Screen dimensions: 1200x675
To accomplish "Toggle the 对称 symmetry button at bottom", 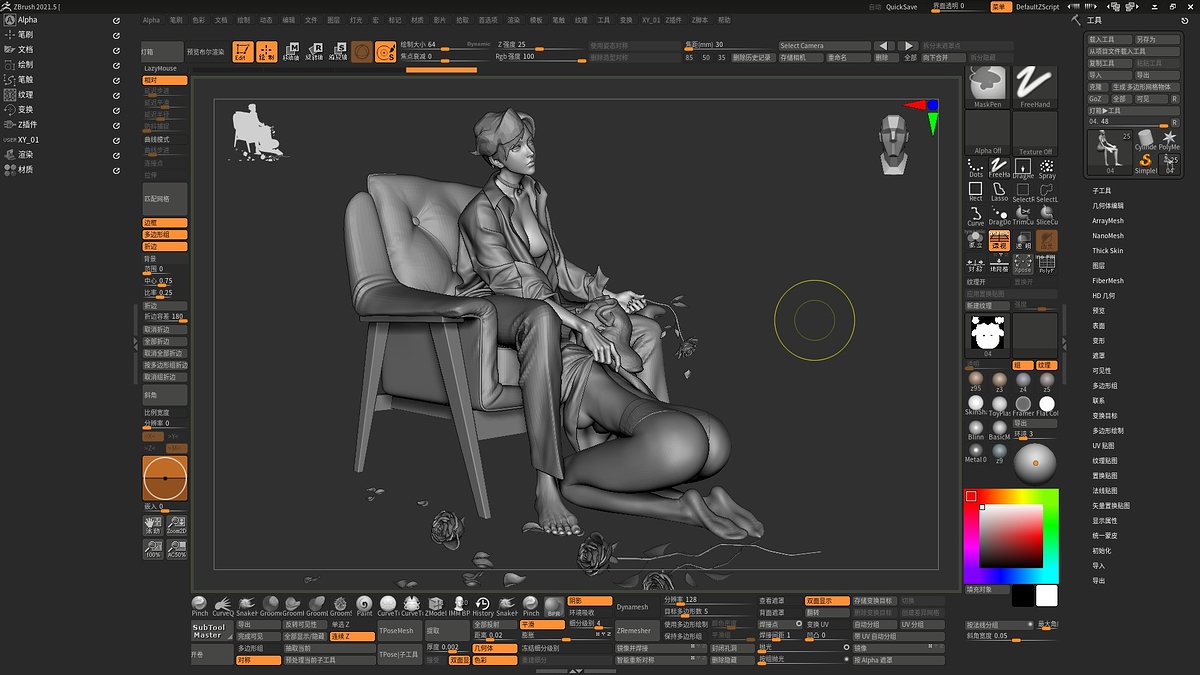I will (x=256, y=660).
